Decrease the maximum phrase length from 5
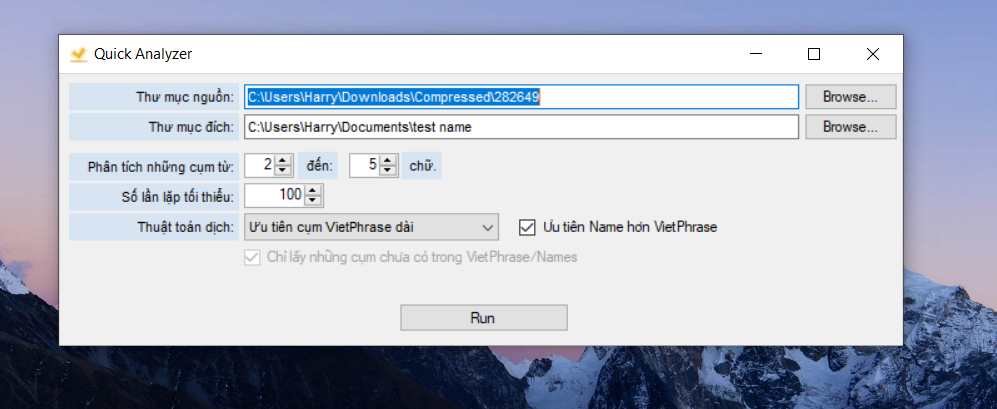Viewport: 997px width, 409px height. 388,170
